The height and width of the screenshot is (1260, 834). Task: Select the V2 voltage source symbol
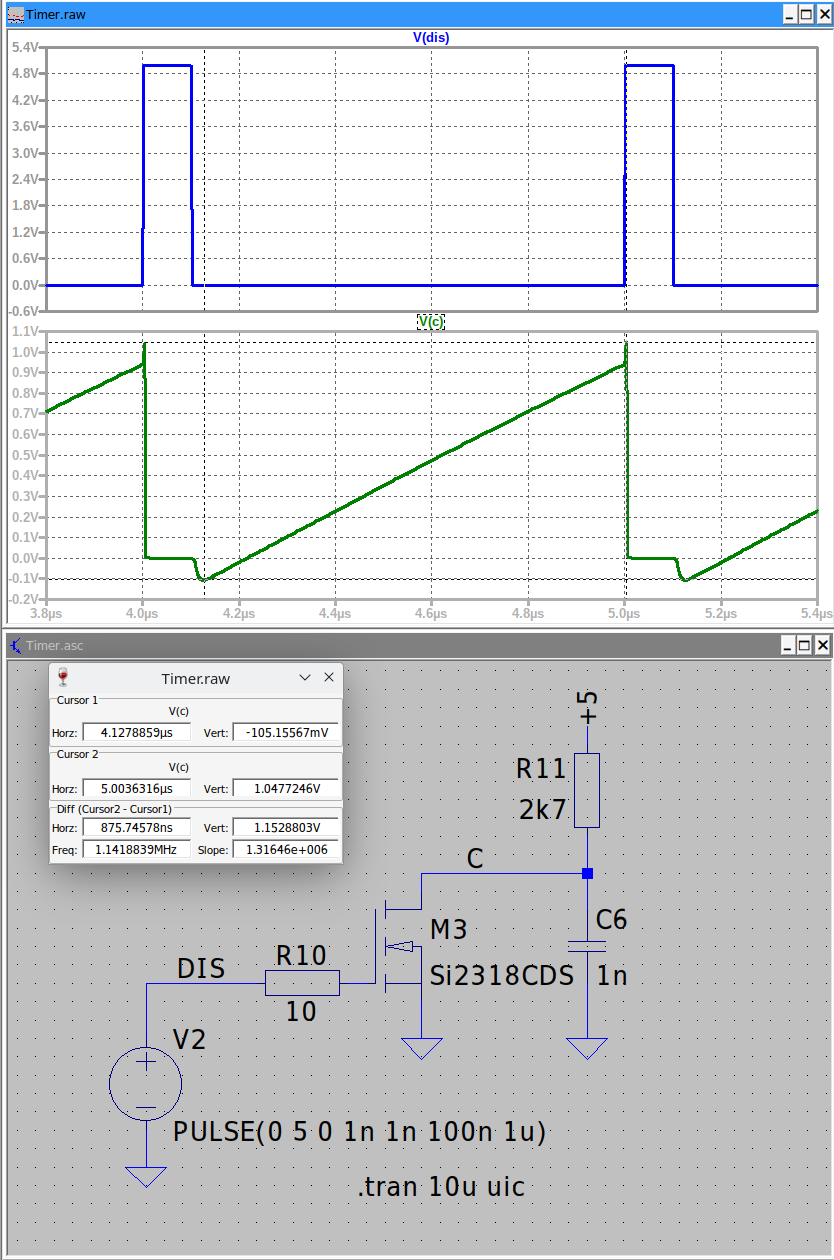coord(146,1082)
